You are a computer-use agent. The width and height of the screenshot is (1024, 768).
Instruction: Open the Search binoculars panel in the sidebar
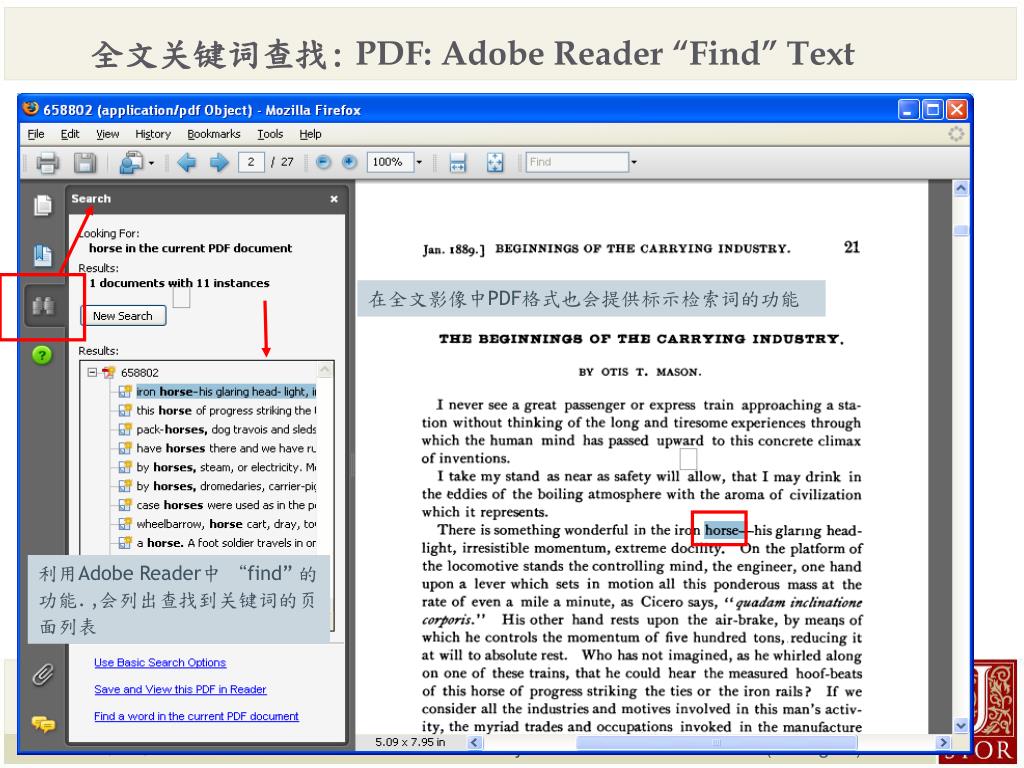click(x=44, y=306)
